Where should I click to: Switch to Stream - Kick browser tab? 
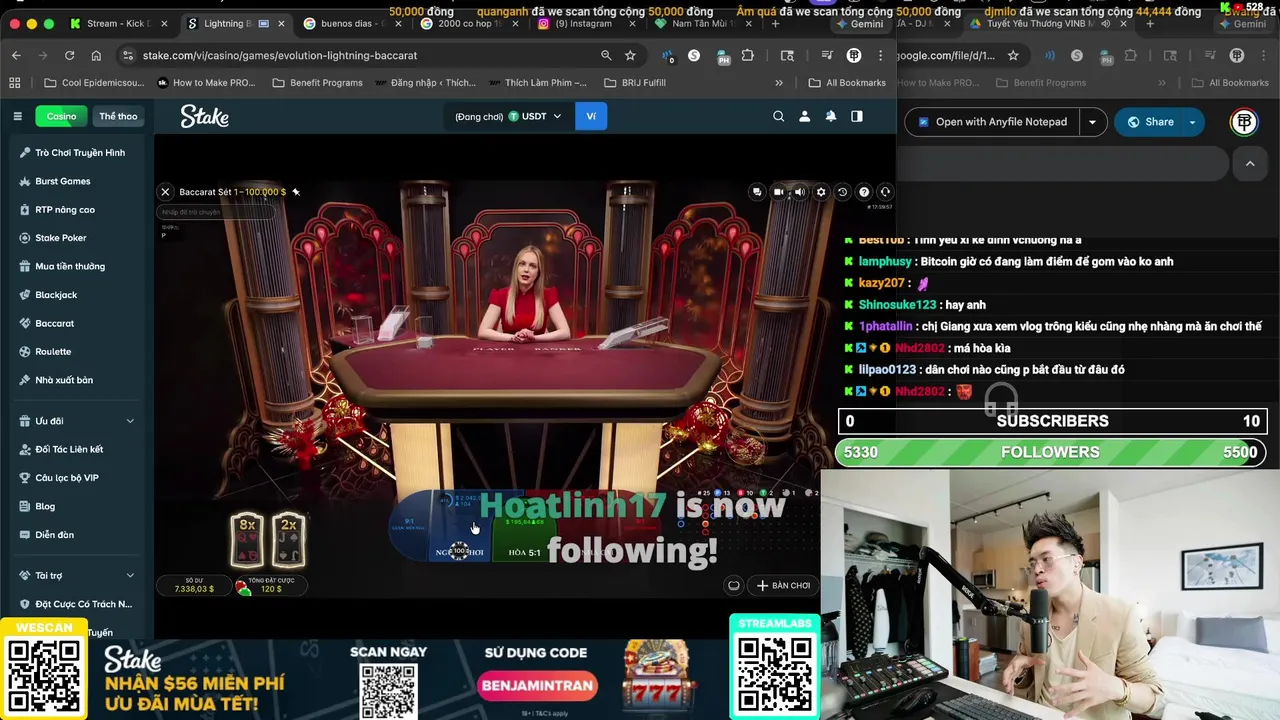click(x=119, y=23)
